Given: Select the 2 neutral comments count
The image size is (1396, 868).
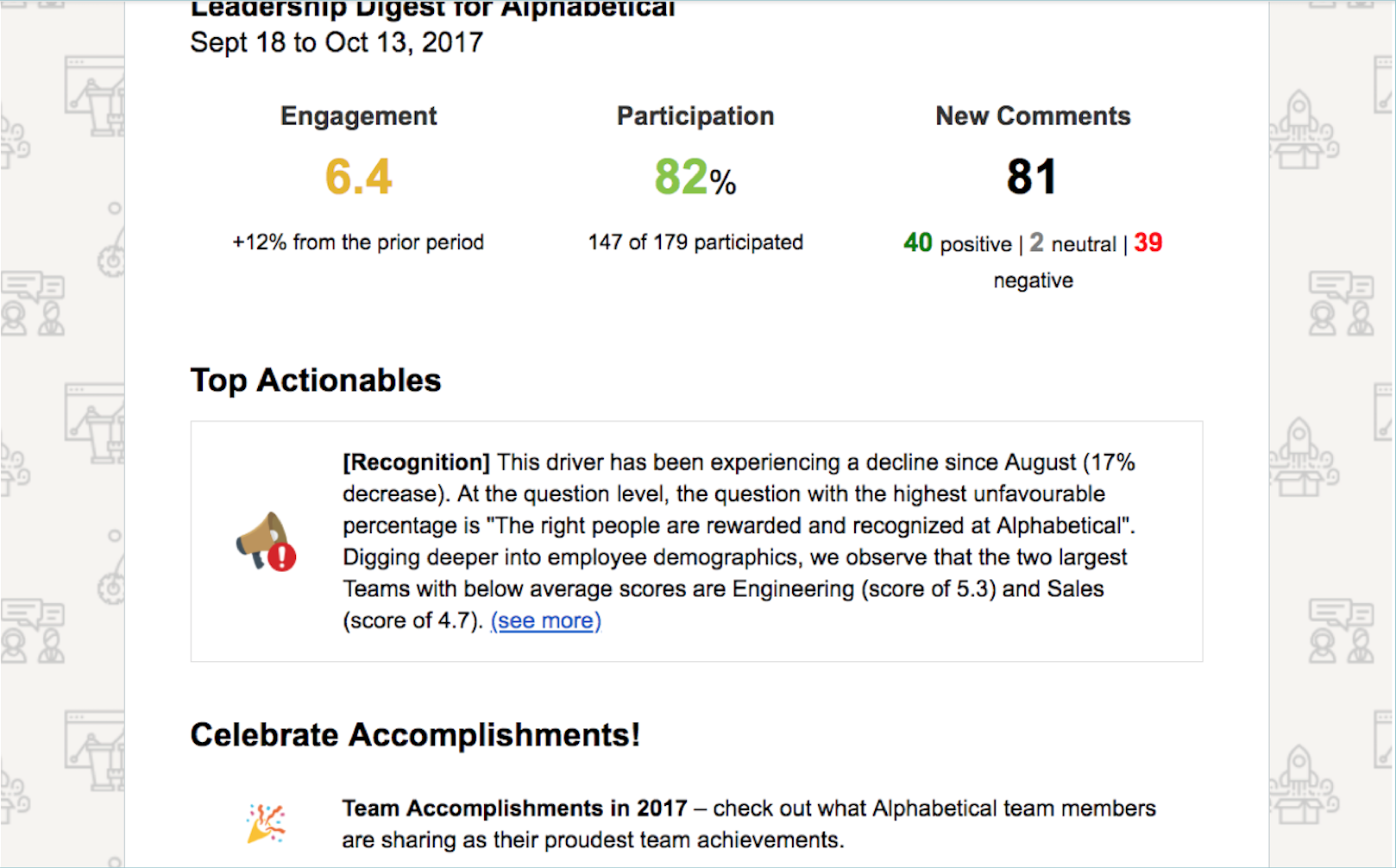Looking at the screenshot, I should point(1036,242).
